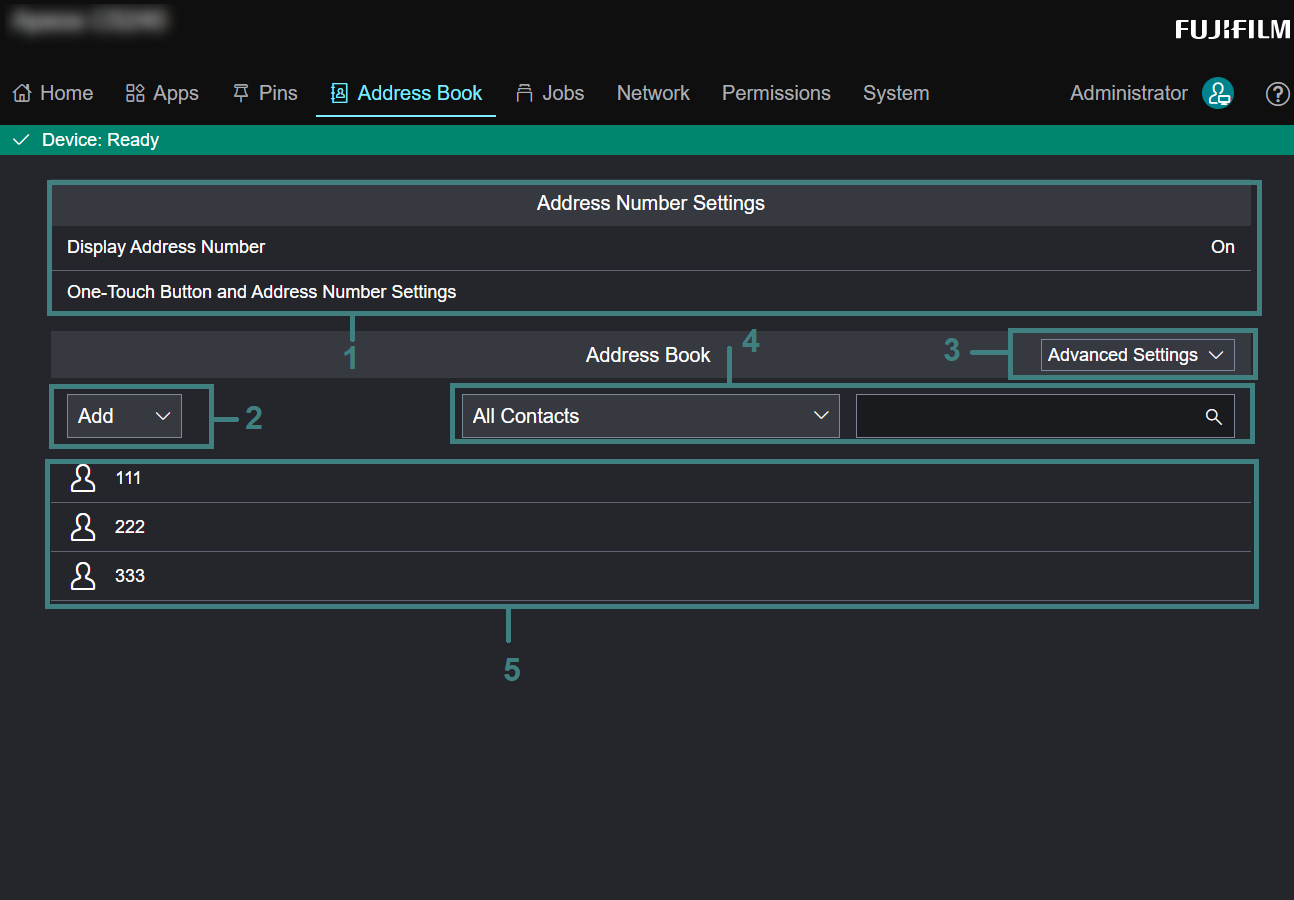Click the Pins pushpin icon

point(241,93)
